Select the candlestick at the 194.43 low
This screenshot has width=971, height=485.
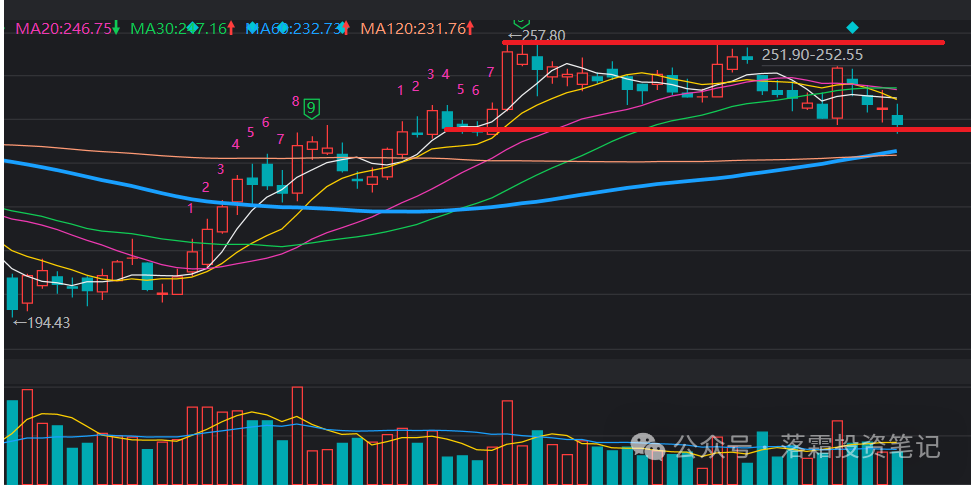(12, 293)
